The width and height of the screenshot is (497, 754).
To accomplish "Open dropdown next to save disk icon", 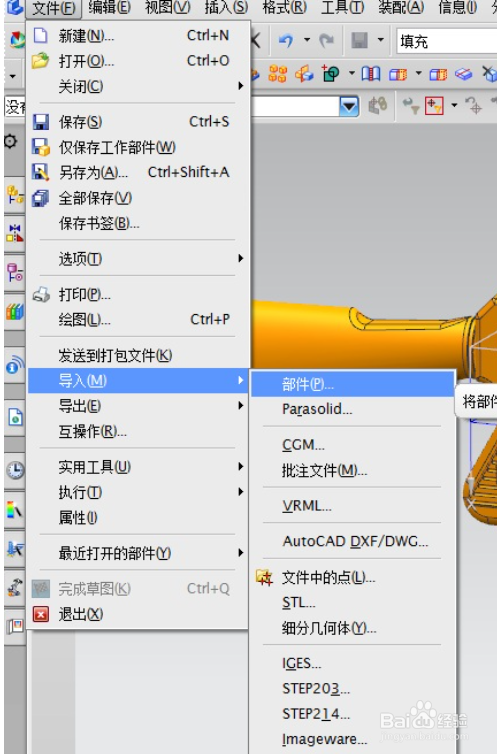I will [381, 40].
